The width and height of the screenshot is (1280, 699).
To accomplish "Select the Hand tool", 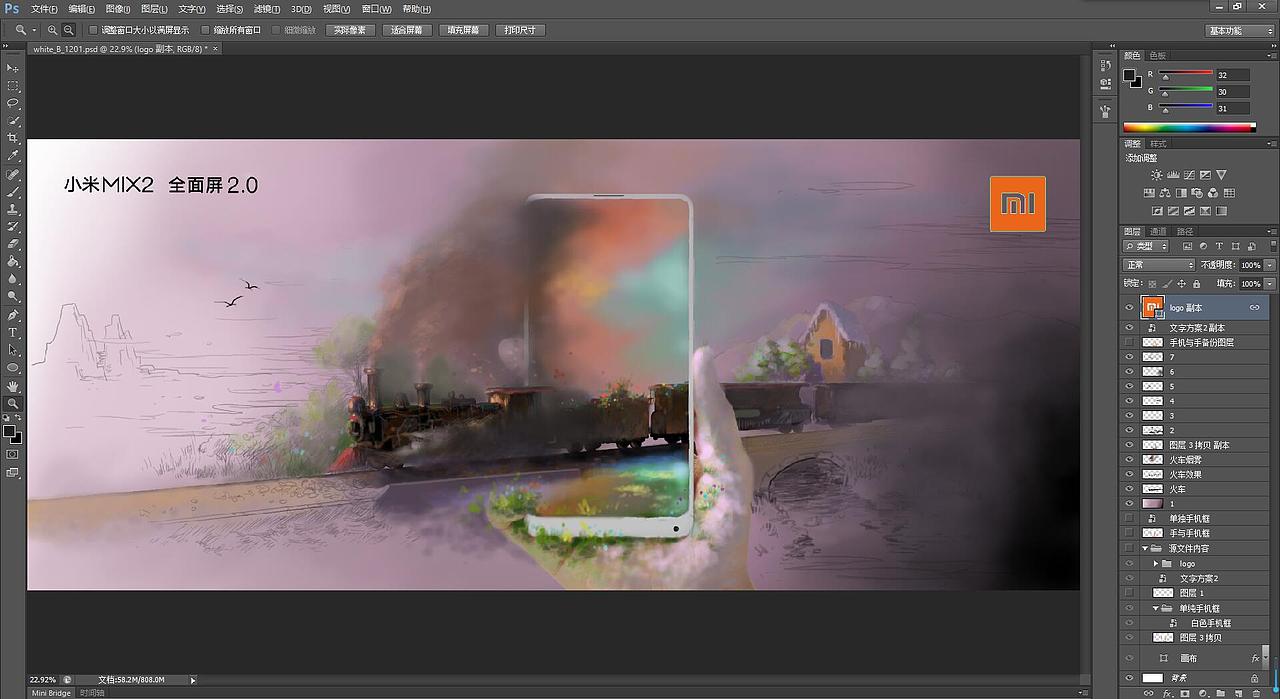I will pos(13,385).
